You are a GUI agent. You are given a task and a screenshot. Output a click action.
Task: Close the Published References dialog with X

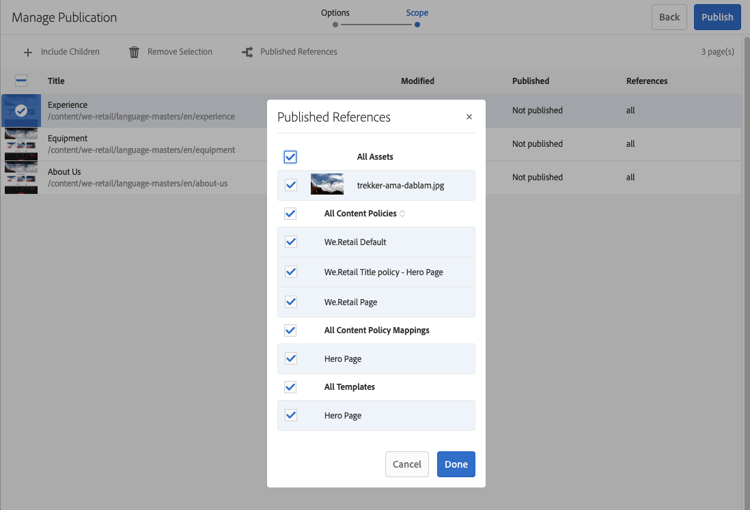coord(469,117)
